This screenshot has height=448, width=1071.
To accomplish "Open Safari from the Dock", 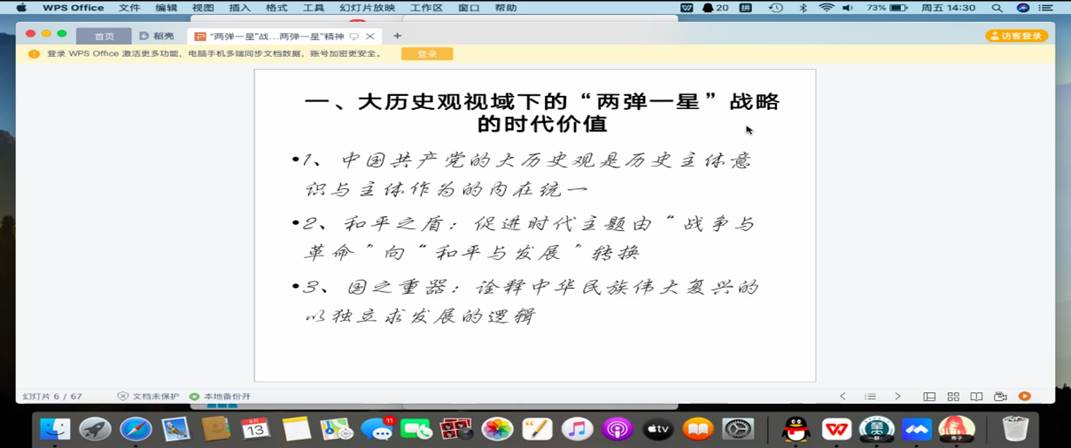I will point(136,429).
